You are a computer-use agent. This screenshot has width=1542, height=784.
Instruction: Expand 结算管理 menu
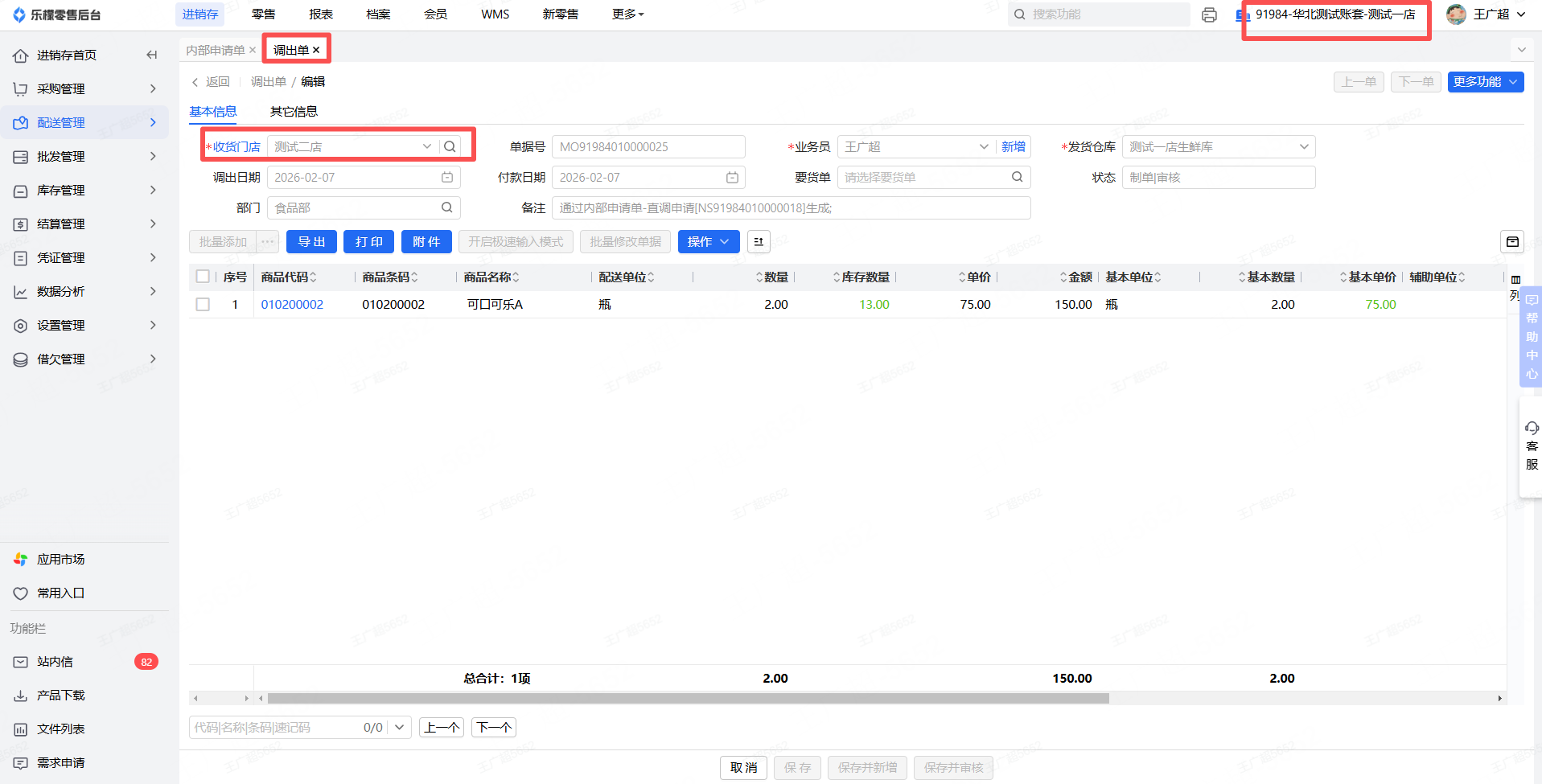[x=84, y=224]
